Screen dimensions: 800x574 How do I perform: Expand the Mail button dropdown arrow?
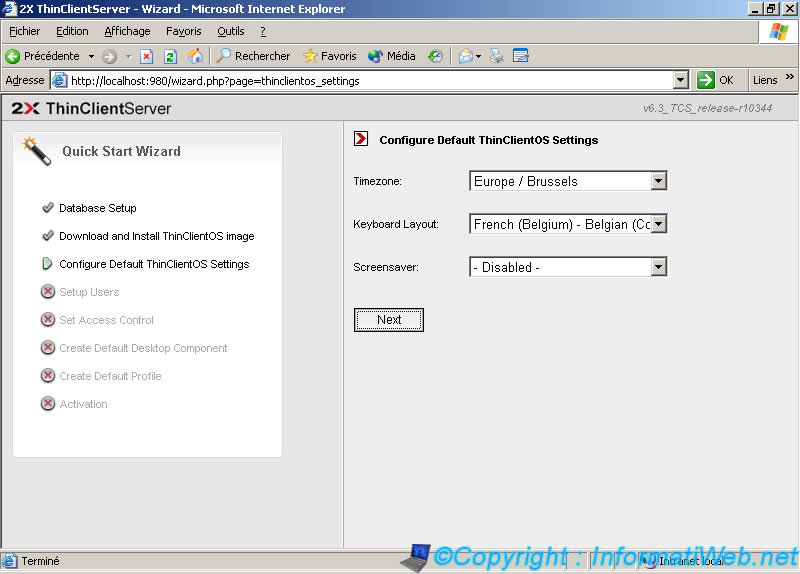[x=479, y=56]
